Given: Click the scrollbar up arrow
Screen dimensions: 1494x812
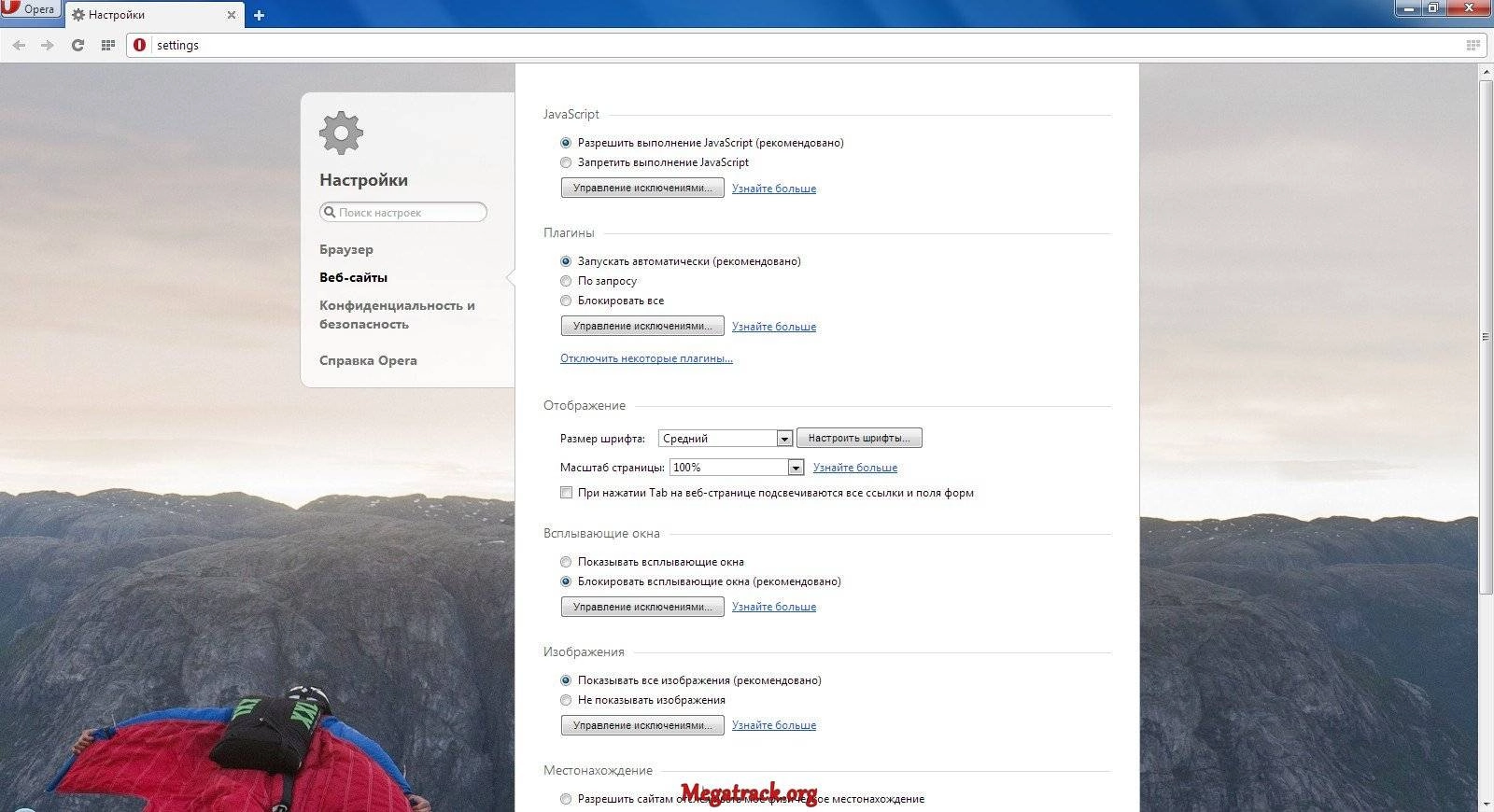Looking at the screenshot, I should point(1486,72).
